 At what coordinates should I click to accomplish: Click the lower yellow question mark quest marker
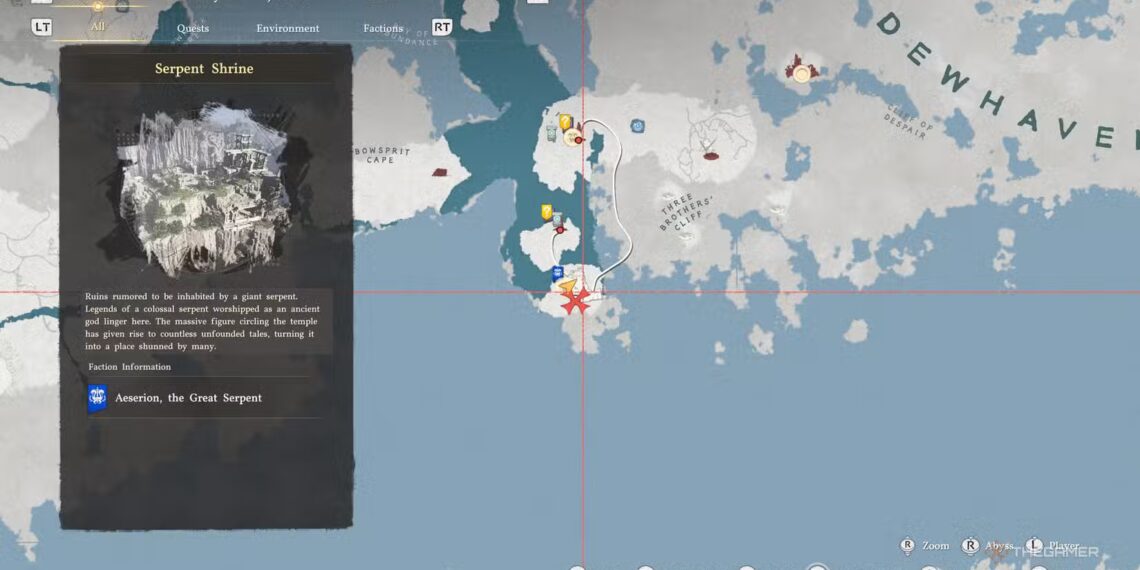[x=547, y=211]
